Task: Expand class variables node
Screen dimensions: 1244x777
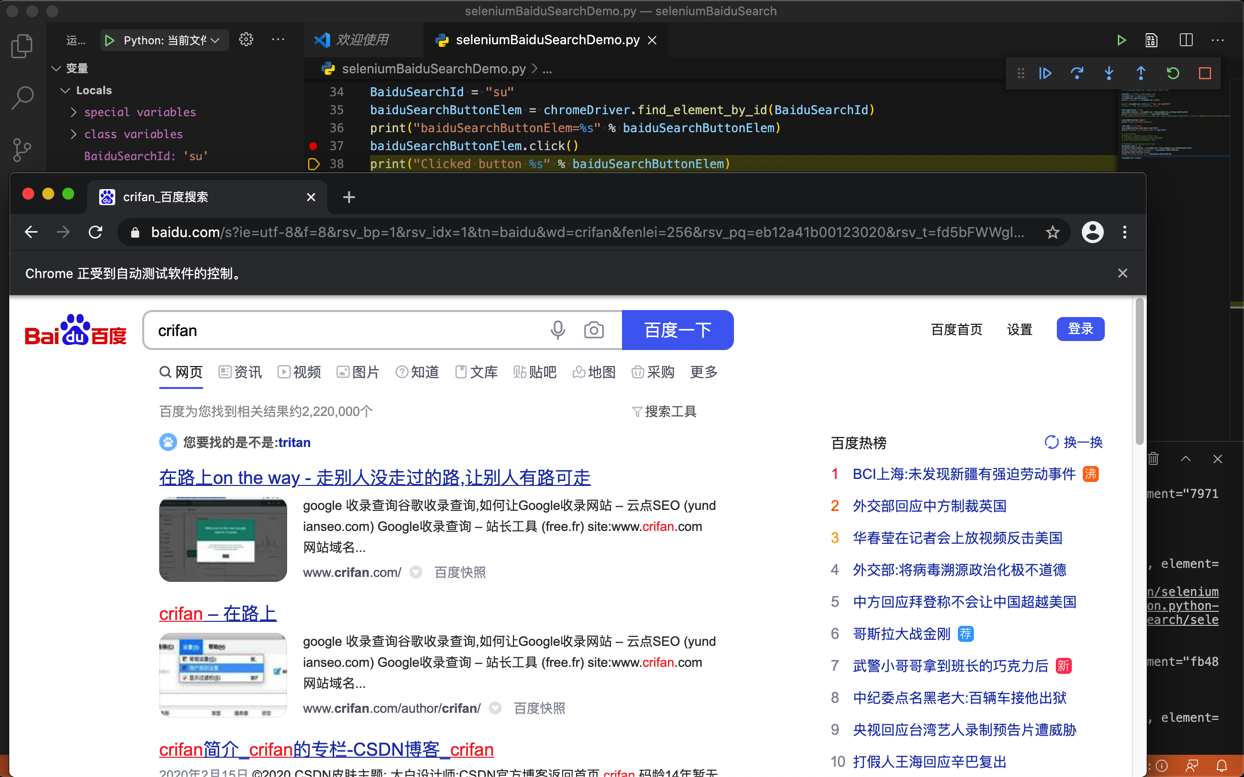Action: pos(73,134)
